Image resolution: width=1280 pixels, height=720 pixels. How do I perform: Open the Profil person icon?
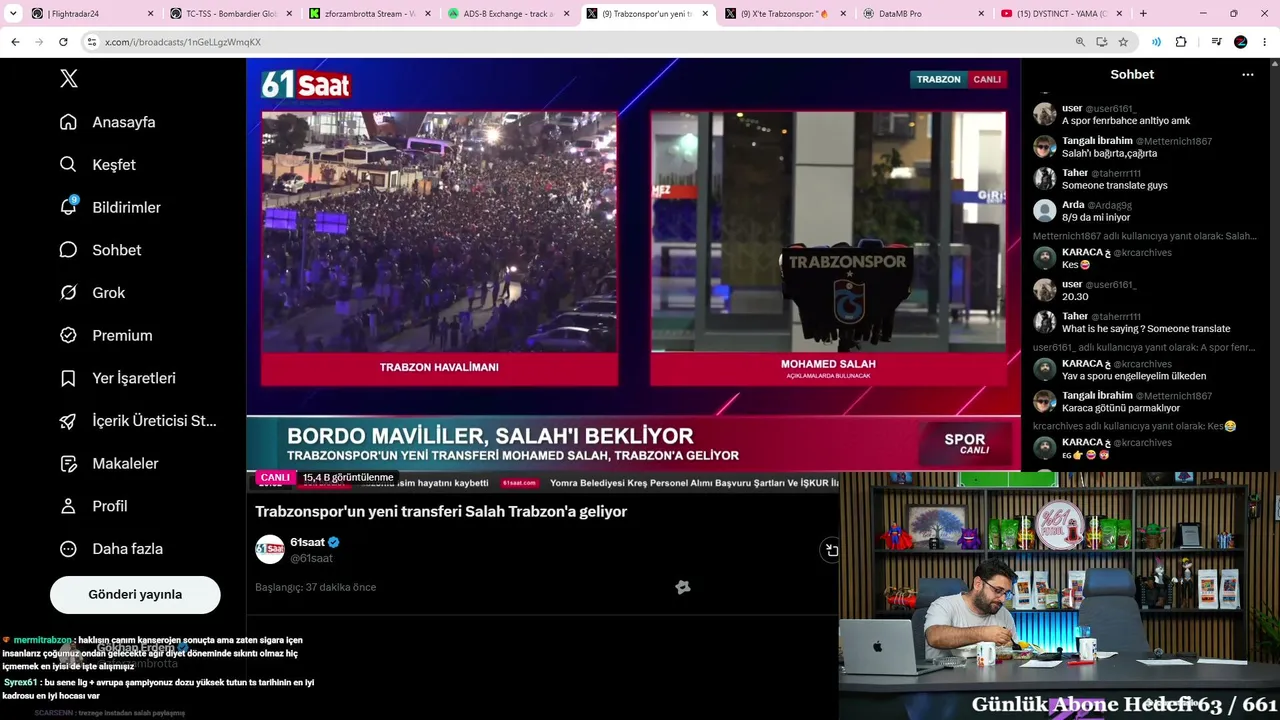[x=68, y=506]
